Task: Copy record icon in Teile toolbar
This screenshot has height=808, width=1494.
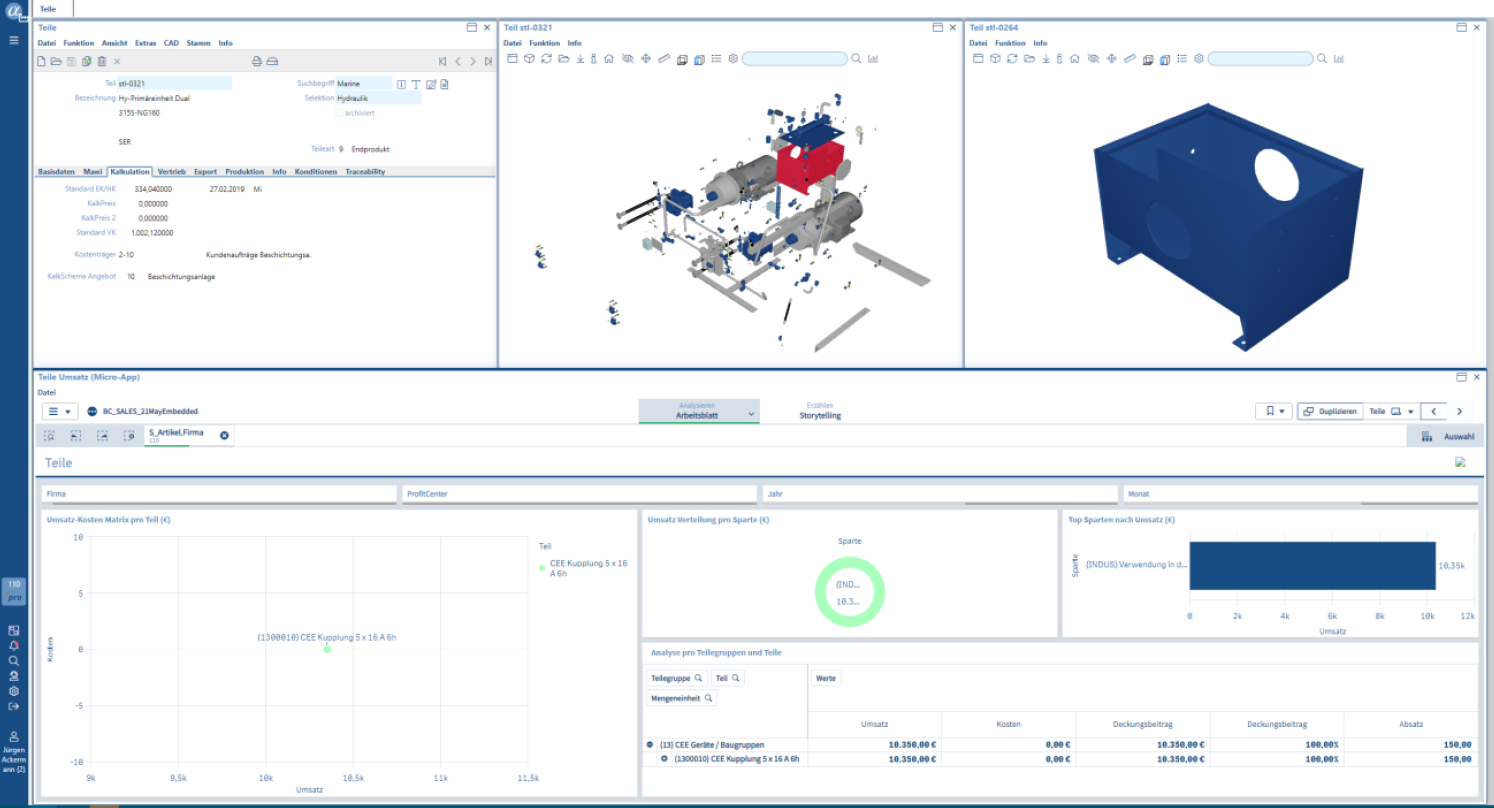Action: [x=86, y=62]
